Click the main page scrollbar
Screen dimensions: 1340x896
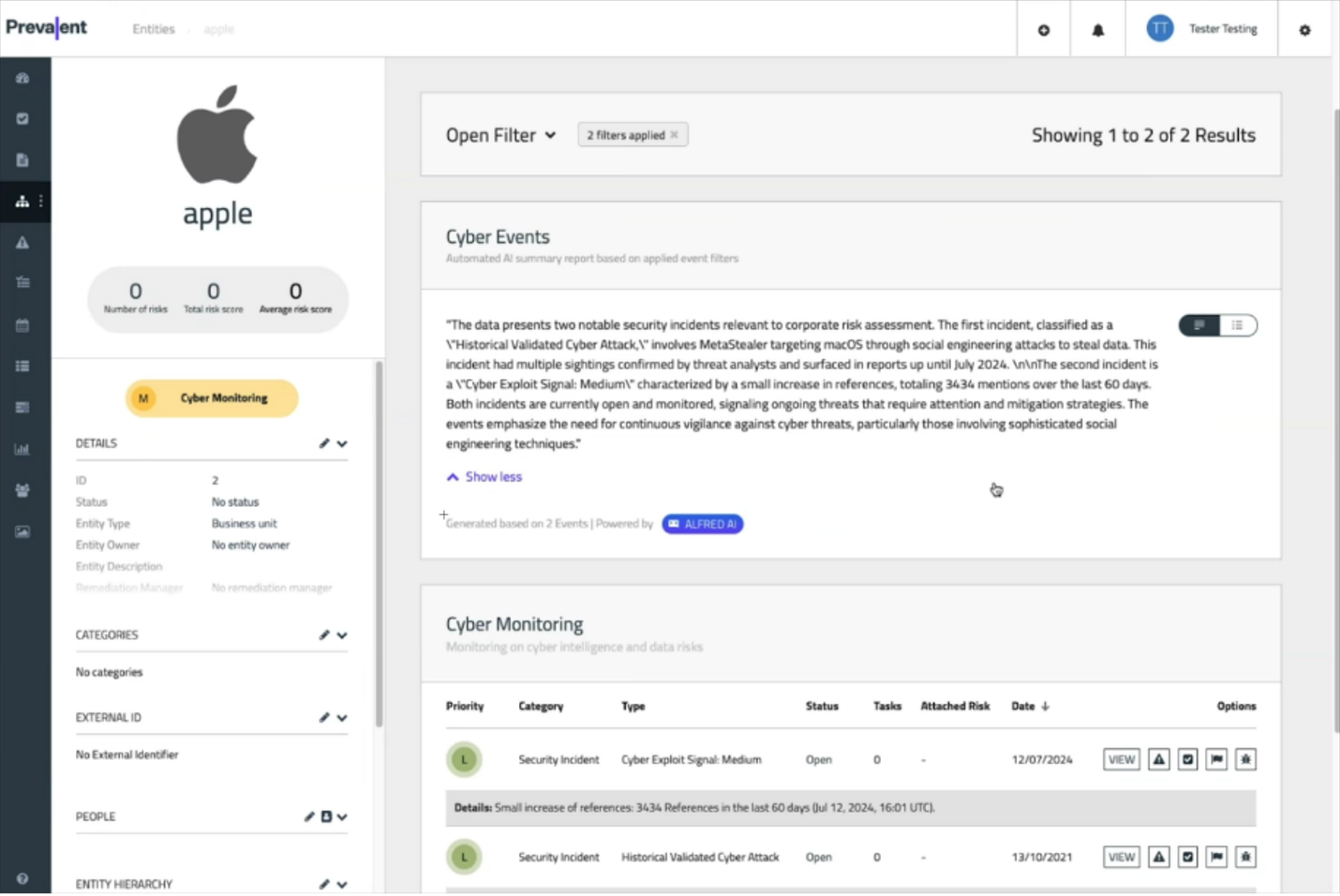click(x=1335, y=422)
